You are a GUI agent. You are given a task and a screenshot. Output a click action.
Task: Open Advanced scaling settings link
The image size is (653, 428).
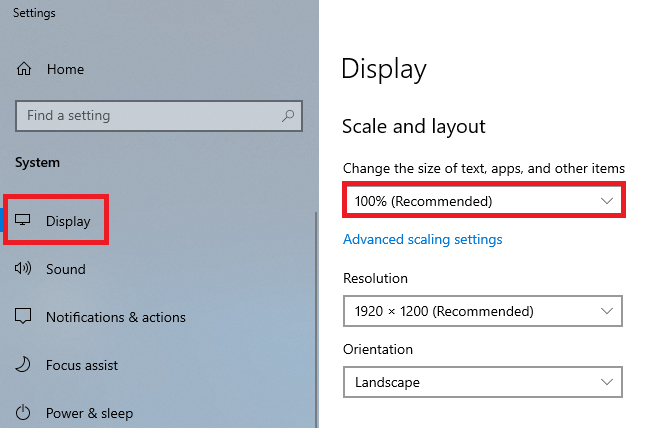point(423,239)
